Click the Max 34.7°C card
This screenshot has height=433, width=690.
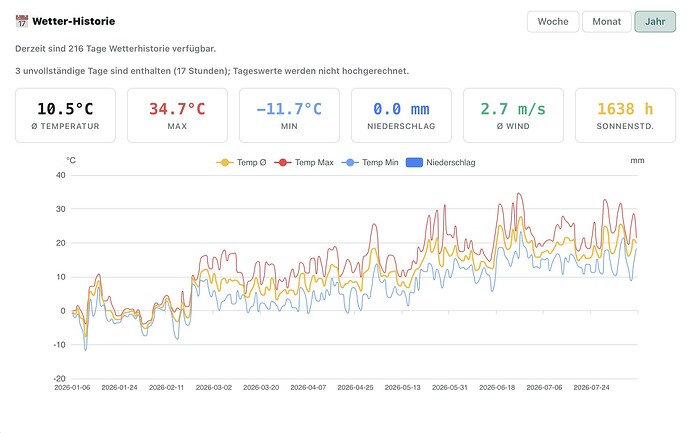pyautogui.click(x=177, y=115)
